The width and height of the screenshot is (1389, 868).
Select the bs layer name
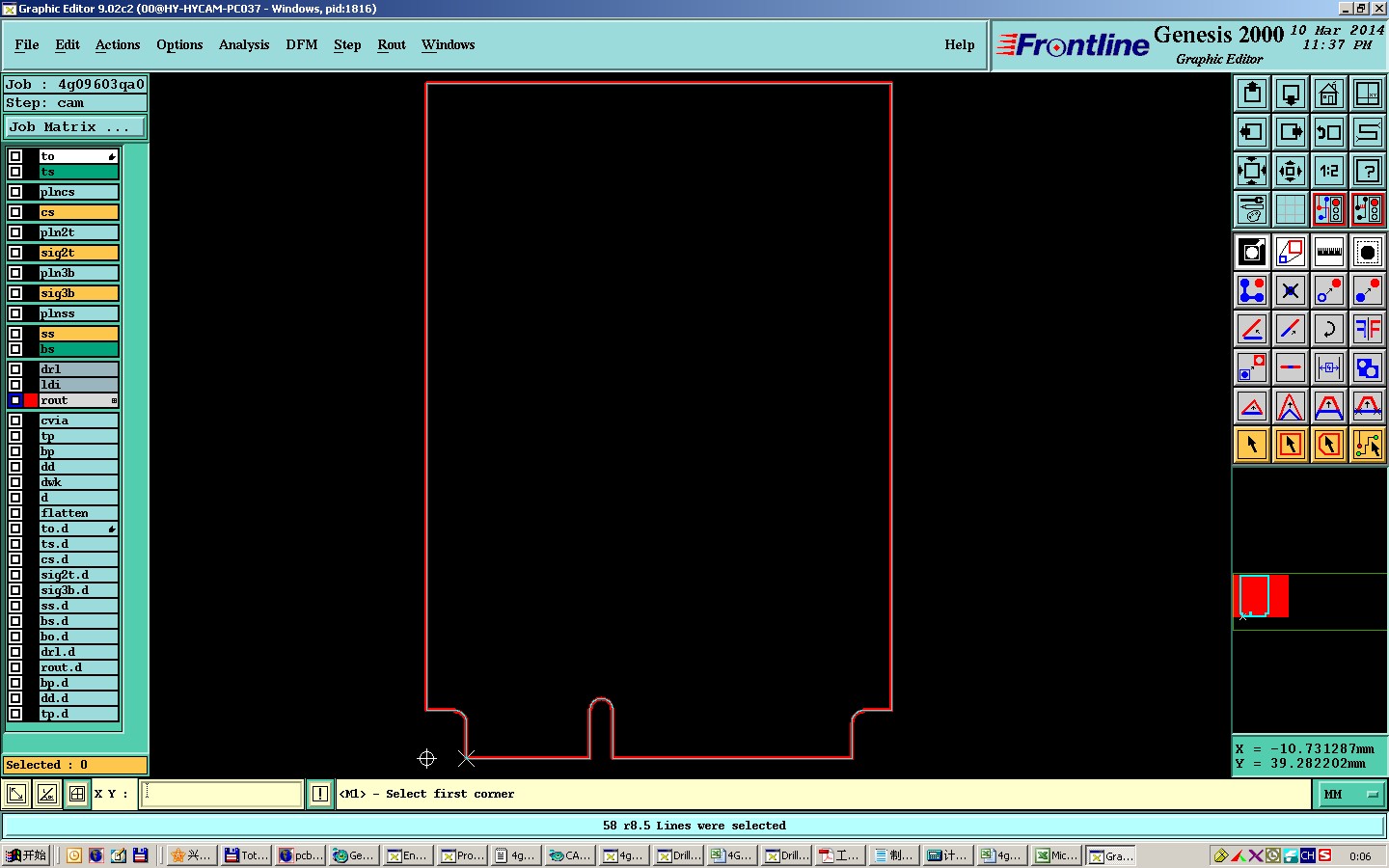pos(78,349)
